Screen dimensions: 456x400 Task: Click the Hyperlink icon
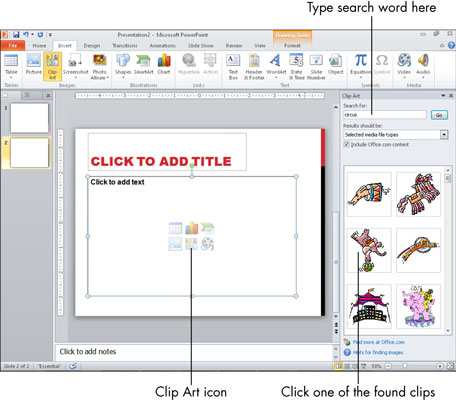coord(189,65)
